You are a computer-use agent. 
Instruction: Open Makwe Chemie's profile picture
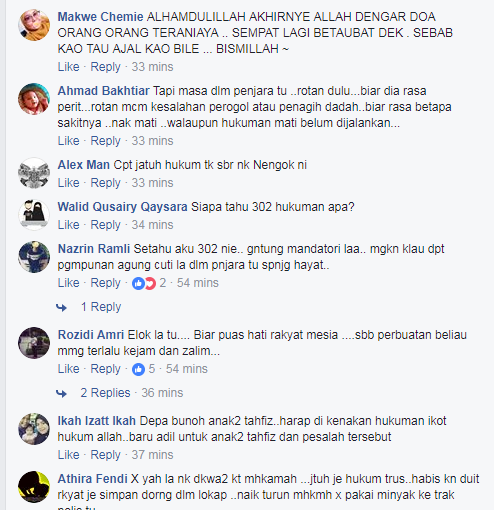(34, 25)
